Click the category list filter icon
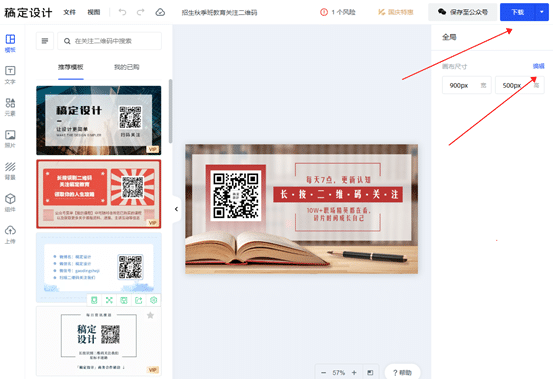The image size is (553, 379). (45, 41)
